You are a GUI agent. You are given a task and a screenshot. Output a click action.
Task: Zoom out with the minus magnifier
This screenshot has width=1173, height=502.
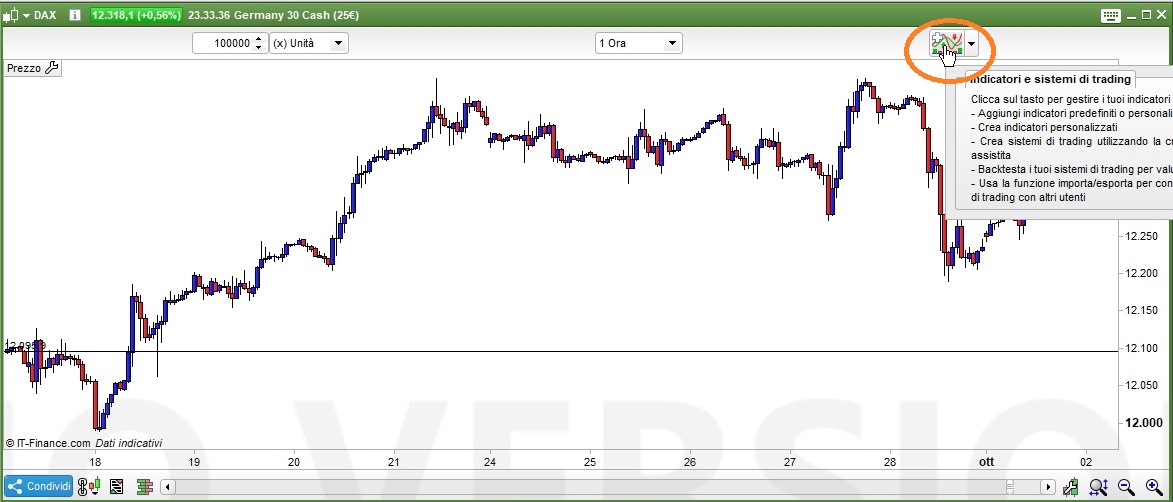(x=1128, y=486)
